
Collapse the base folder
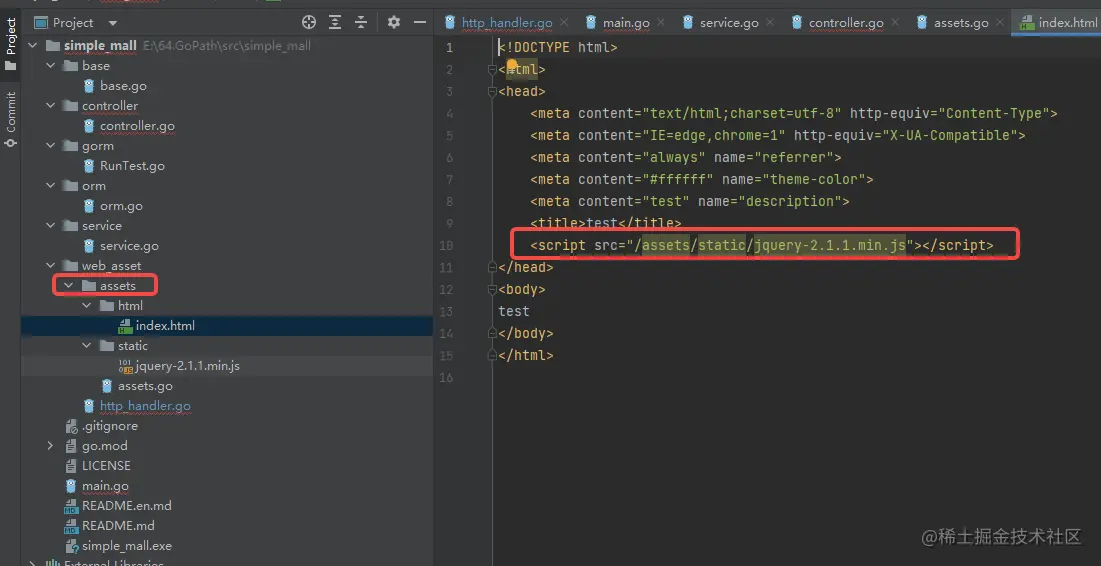click(51, 65)
